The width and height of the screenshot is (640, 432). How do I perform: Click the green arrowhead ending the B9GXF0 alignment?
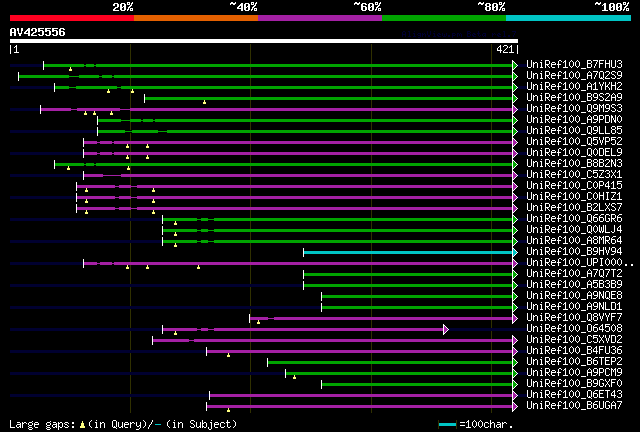click(515, 384)
